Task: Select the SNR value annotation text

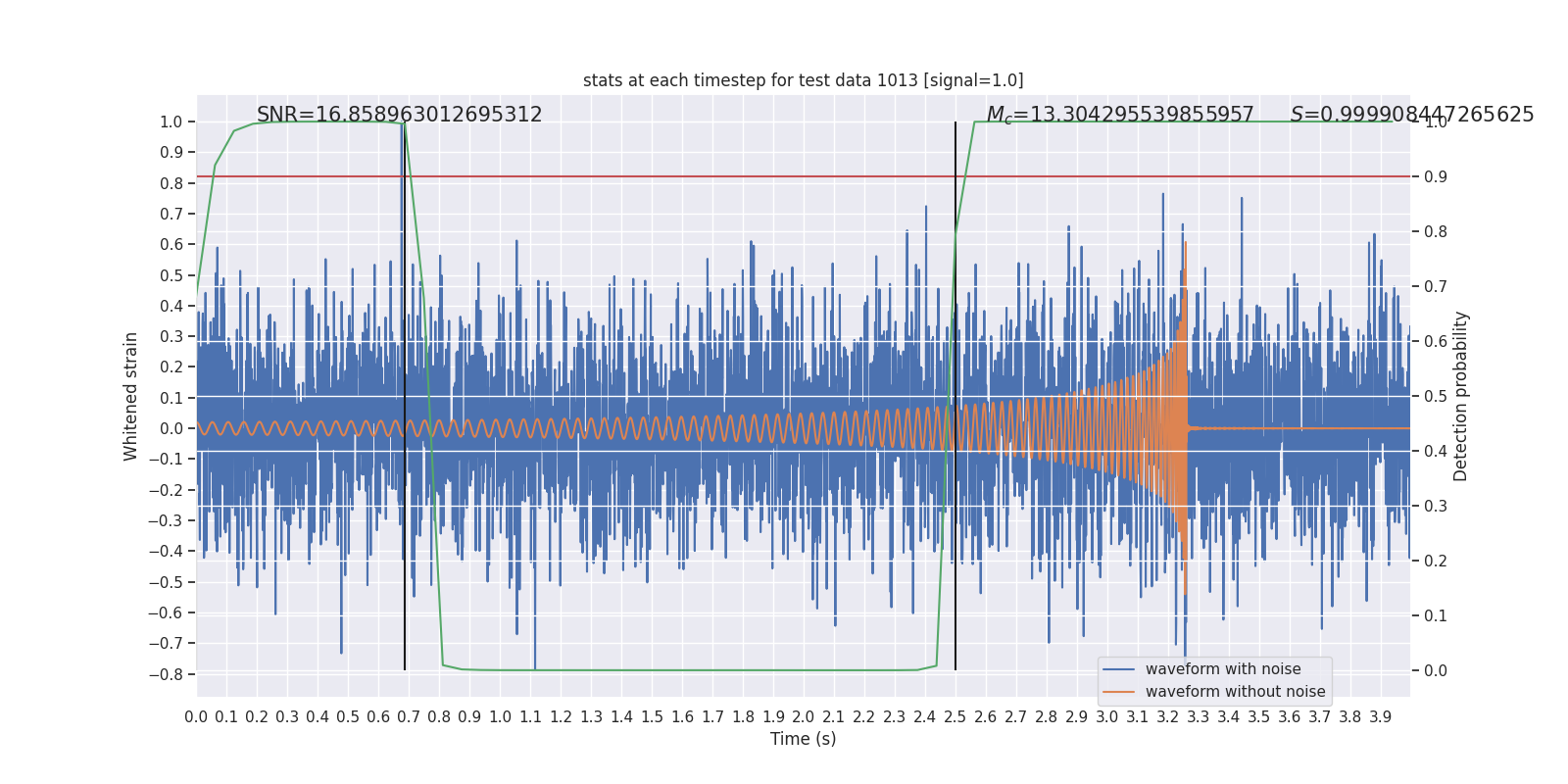Action: pos(399,115)
